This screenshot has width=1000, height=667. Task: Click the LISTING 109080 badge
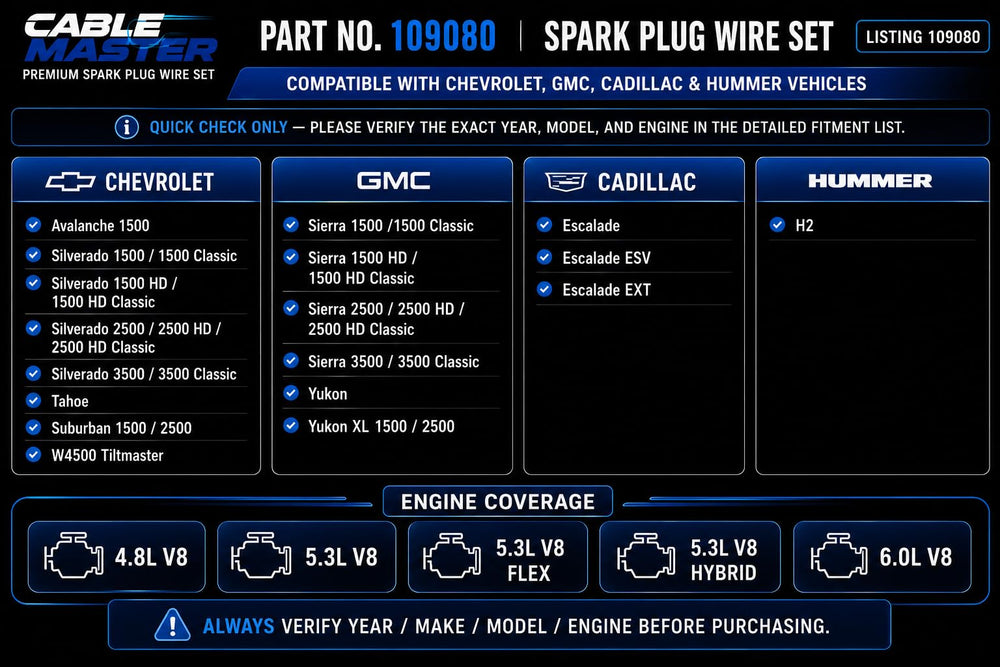click(922, 37)
